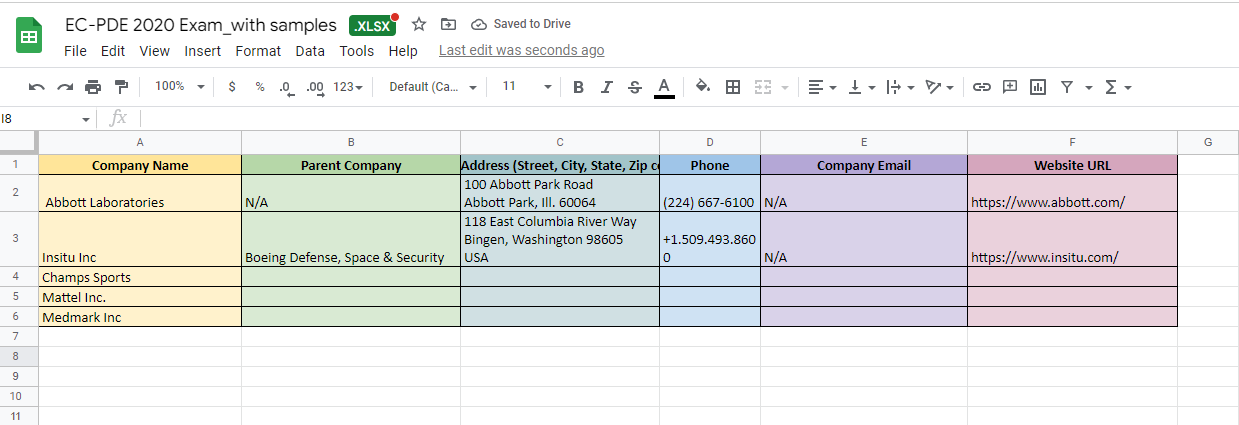This screenshot has height=425, width=1239.
Task: Open vertical align dropdown
Action: coord(861,87)
